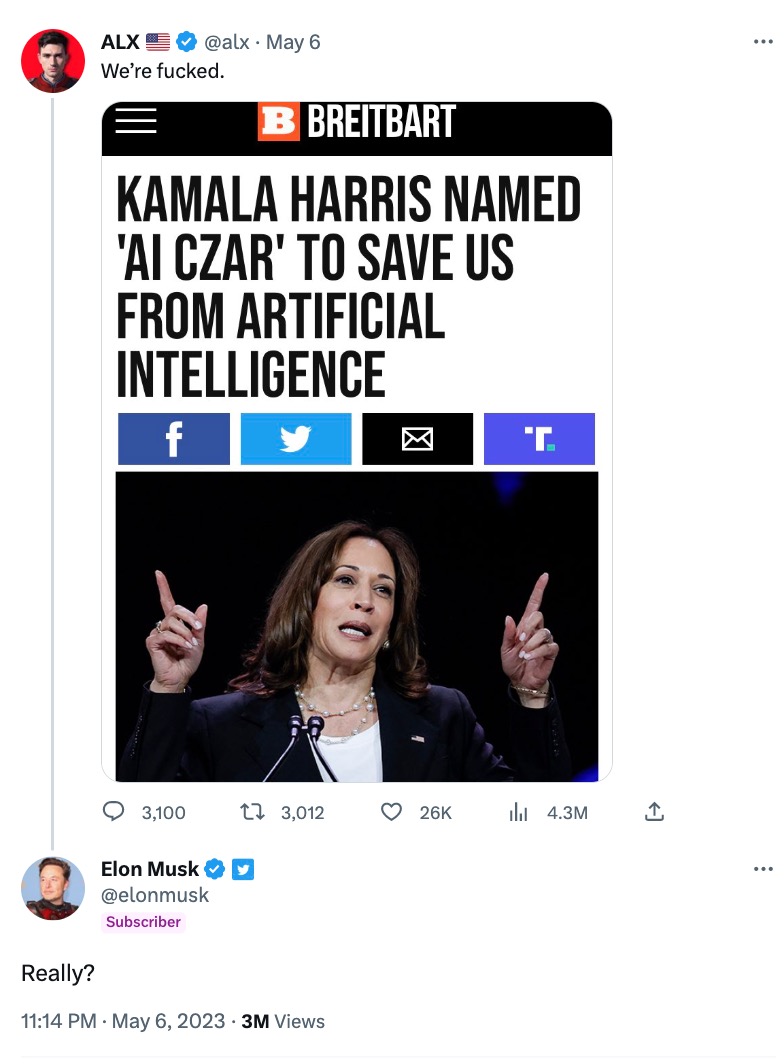Like the ALX tweet with heart icon
Screen dimensions: 784x1064
pyautogui.click(x=392, y=813)
